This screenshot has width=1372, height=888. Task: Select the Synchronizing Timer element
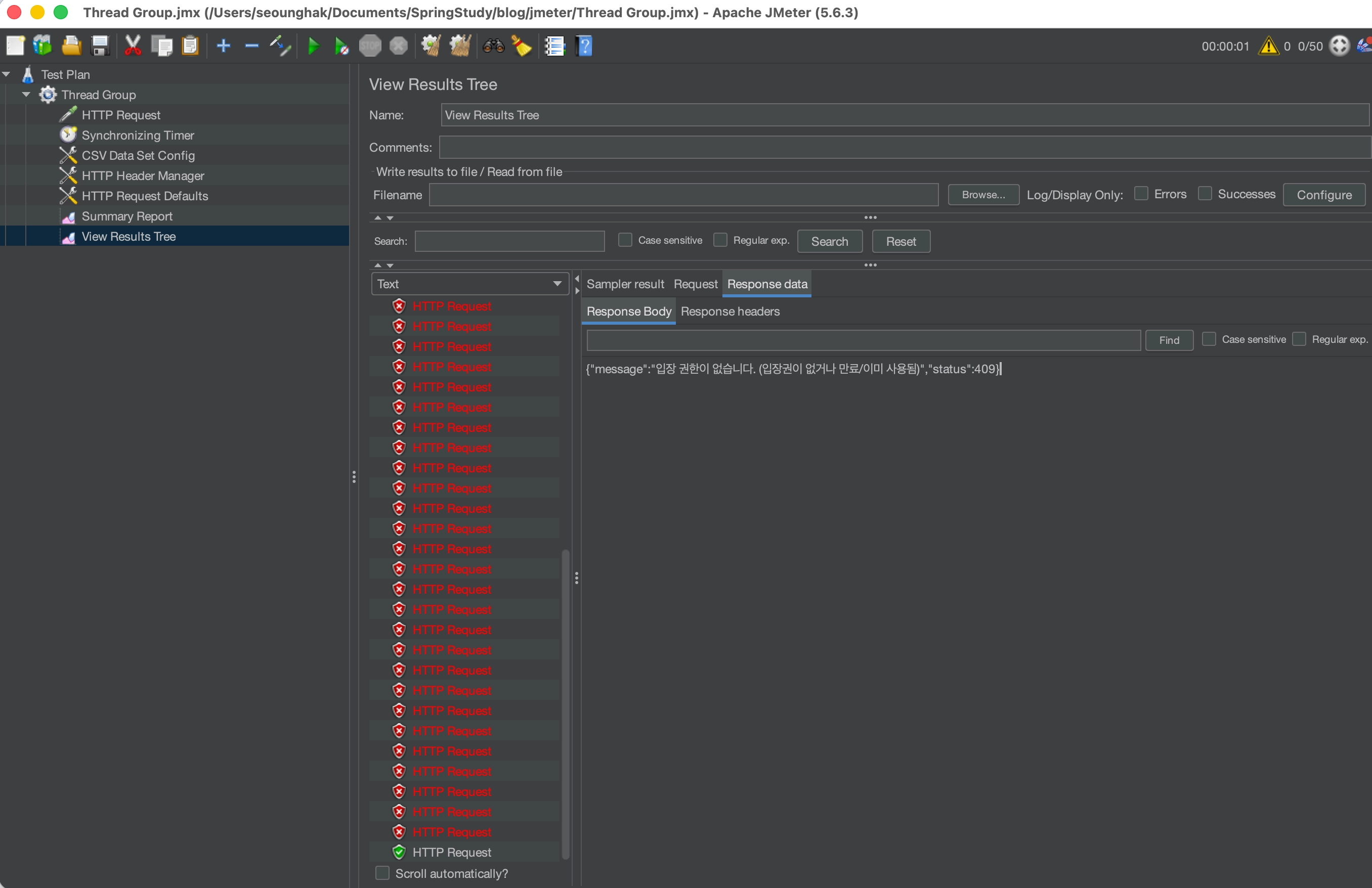tap(138, 135)
